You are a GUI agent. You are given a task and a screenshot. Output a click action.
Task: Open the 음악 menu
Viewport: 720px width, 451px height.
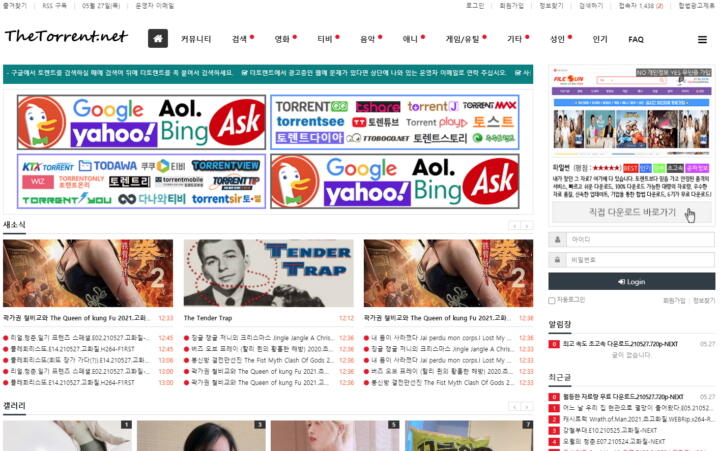click(x=367, y=39)
